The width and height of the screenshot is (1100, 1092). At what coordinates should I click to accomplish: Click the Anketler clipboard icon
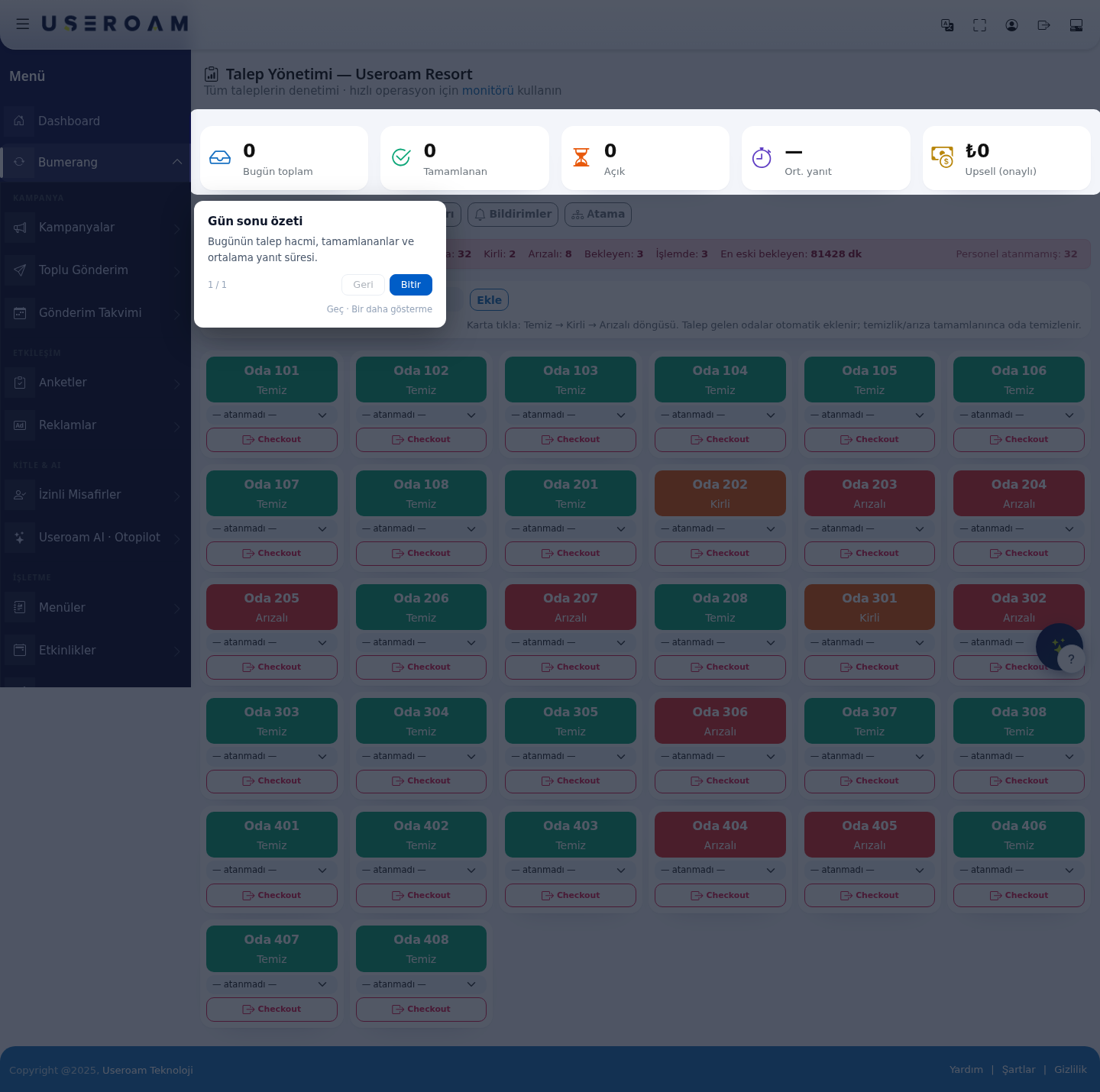(x=20, y=383)
